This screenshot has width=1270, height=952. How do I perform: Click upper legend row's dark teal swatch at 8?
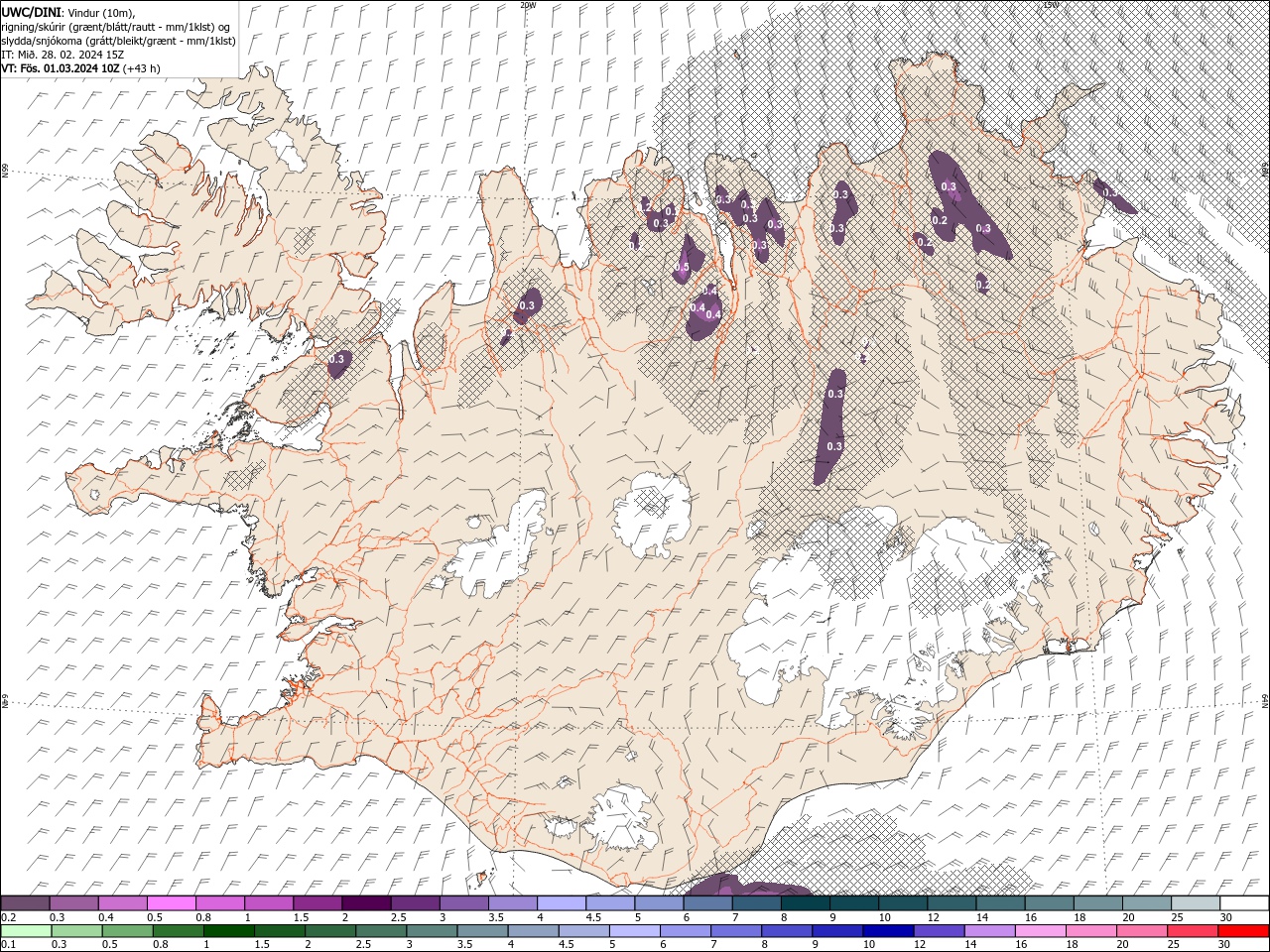tap(804, 903)
